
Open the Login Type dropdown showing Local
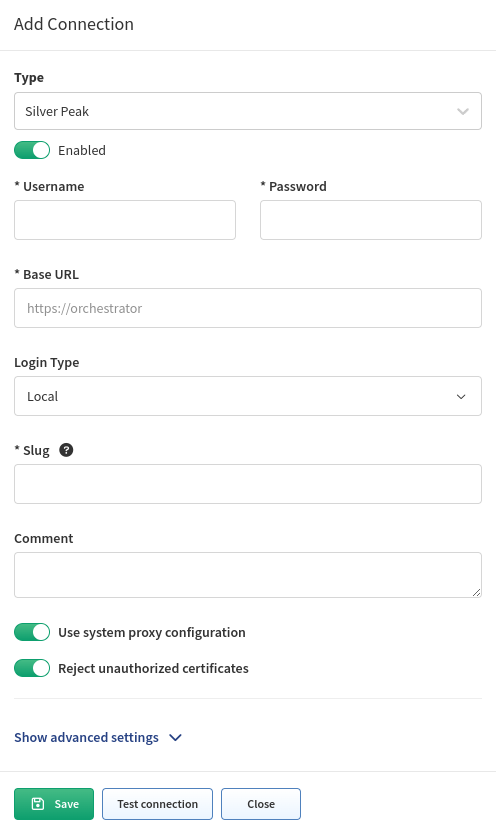coord(248,396)
